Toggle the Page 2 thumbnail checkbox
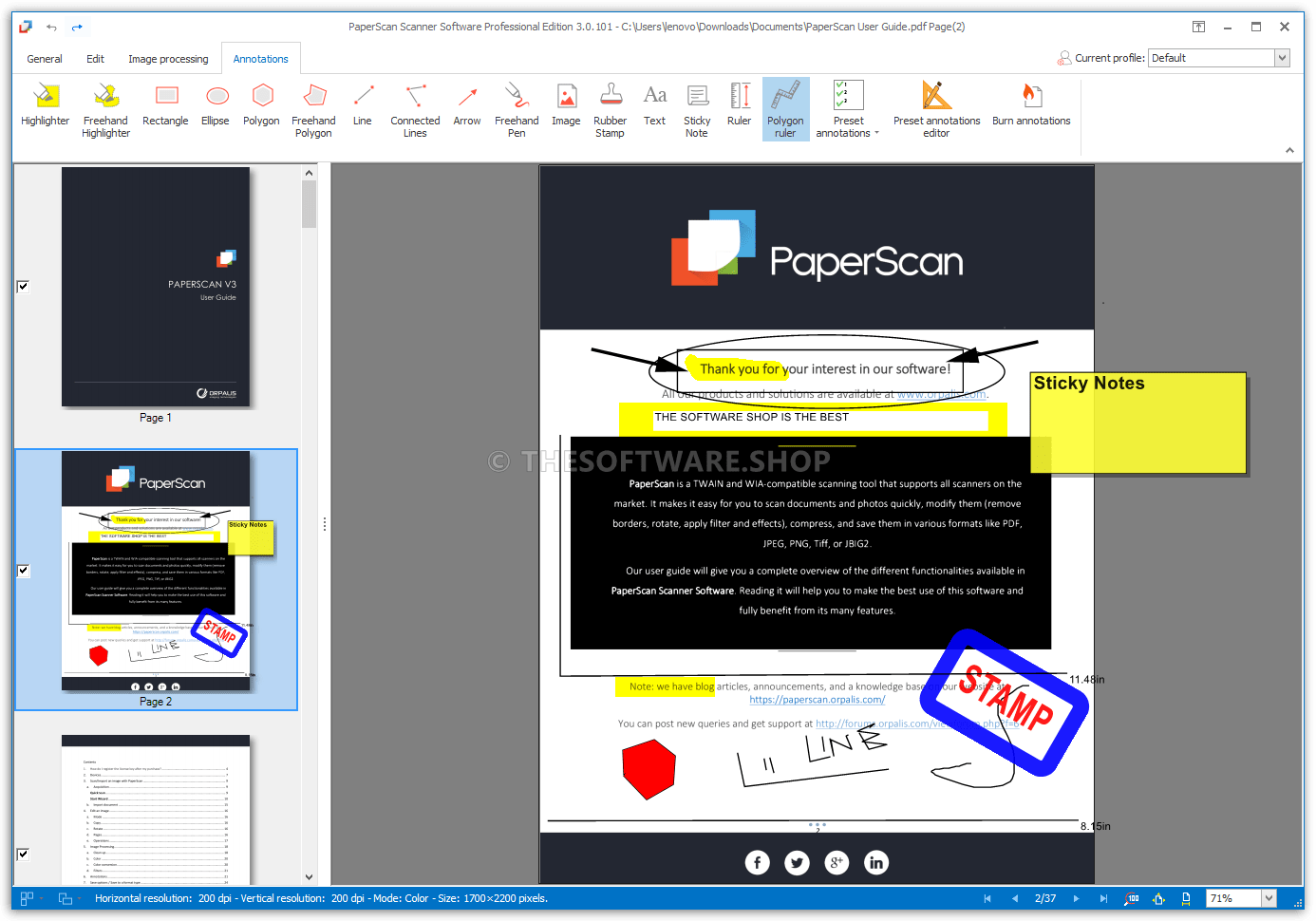Viewport: 1316px width, 921px height. (23, 571)
